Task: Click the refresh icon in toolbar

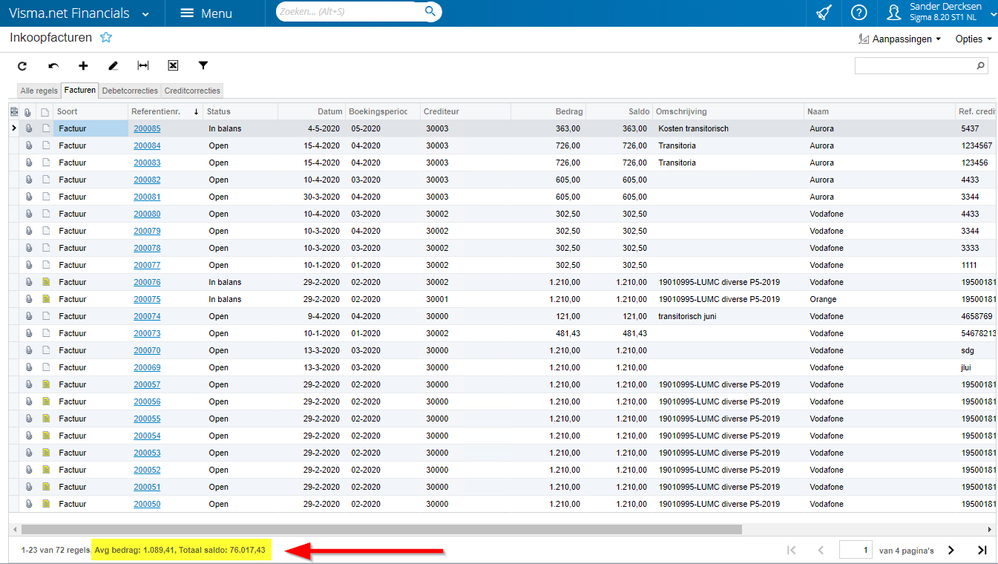Action: (x=22, y=66)
